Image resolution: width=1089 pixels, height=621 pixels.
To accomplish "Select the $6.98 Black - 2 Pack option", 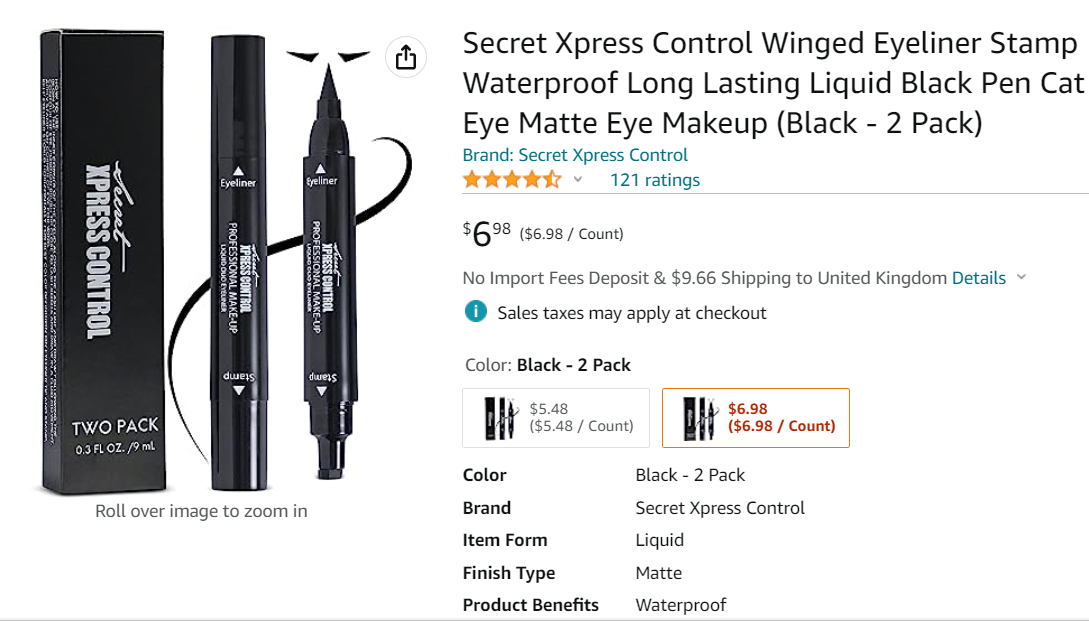I will [x=756, y=417].
